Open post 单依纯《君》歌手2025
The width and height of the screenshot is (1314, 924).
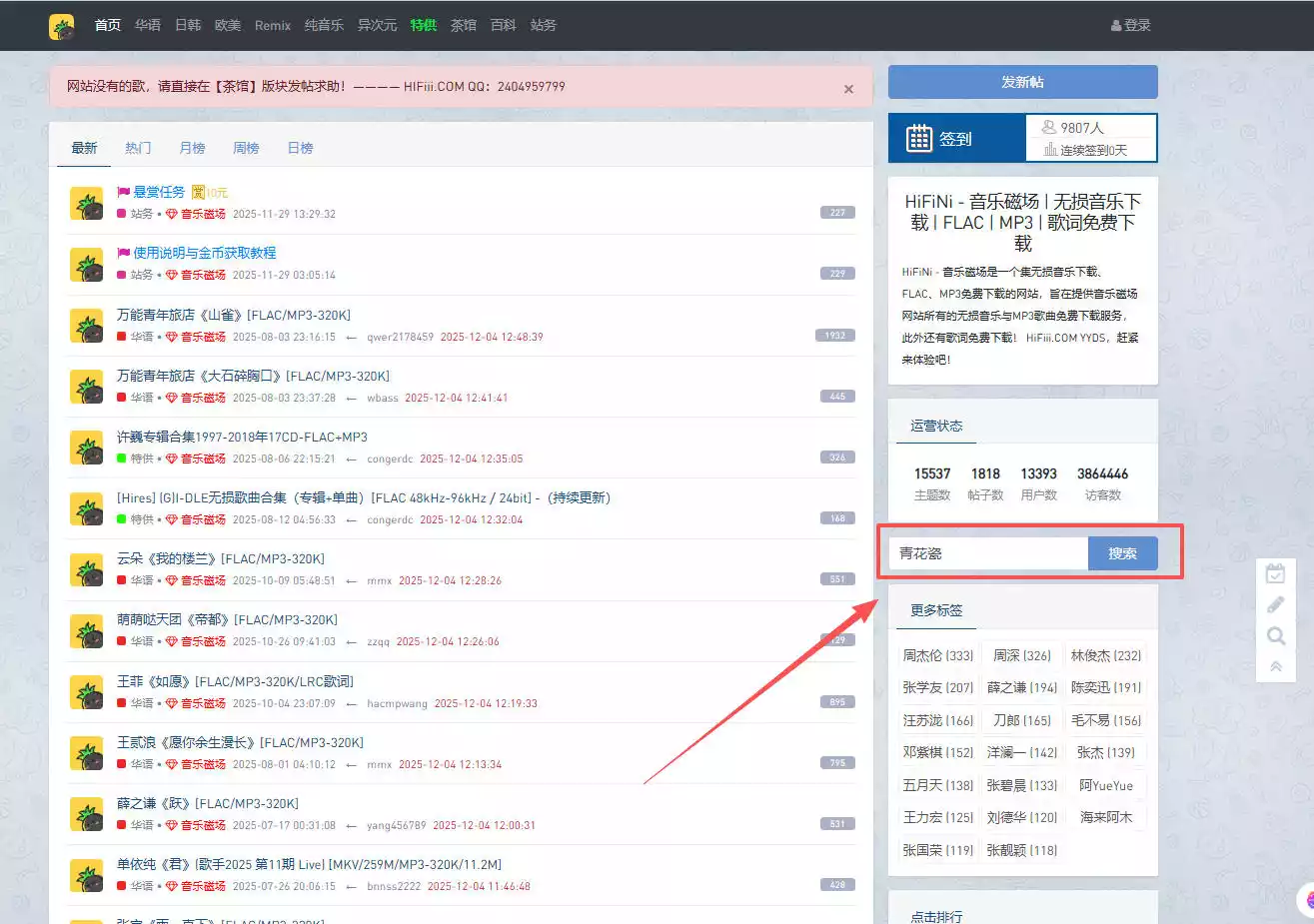pyautogui.click(x=309, y=864)
